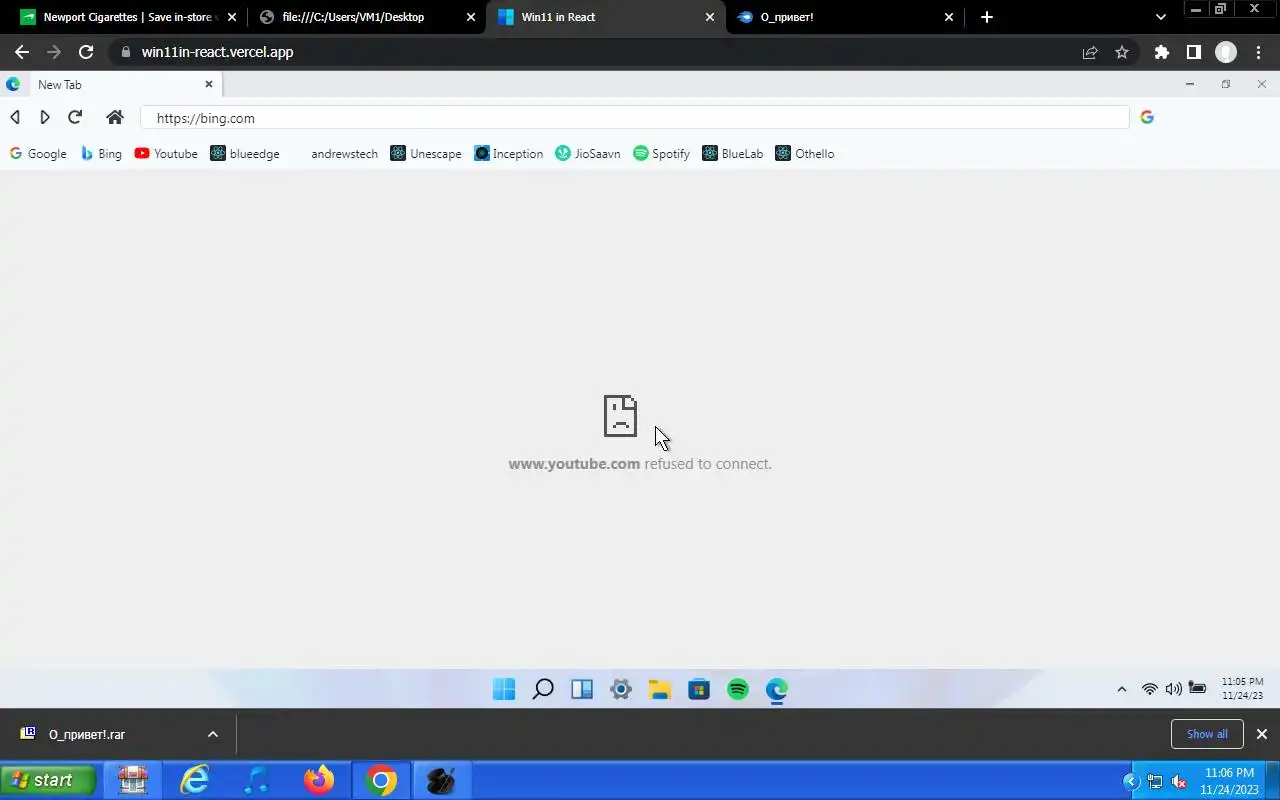The width and height of the screenshot is (1280, 800).
Task: Open the Win11 Wi-Fi tray icon
Action: [1150, 689]
